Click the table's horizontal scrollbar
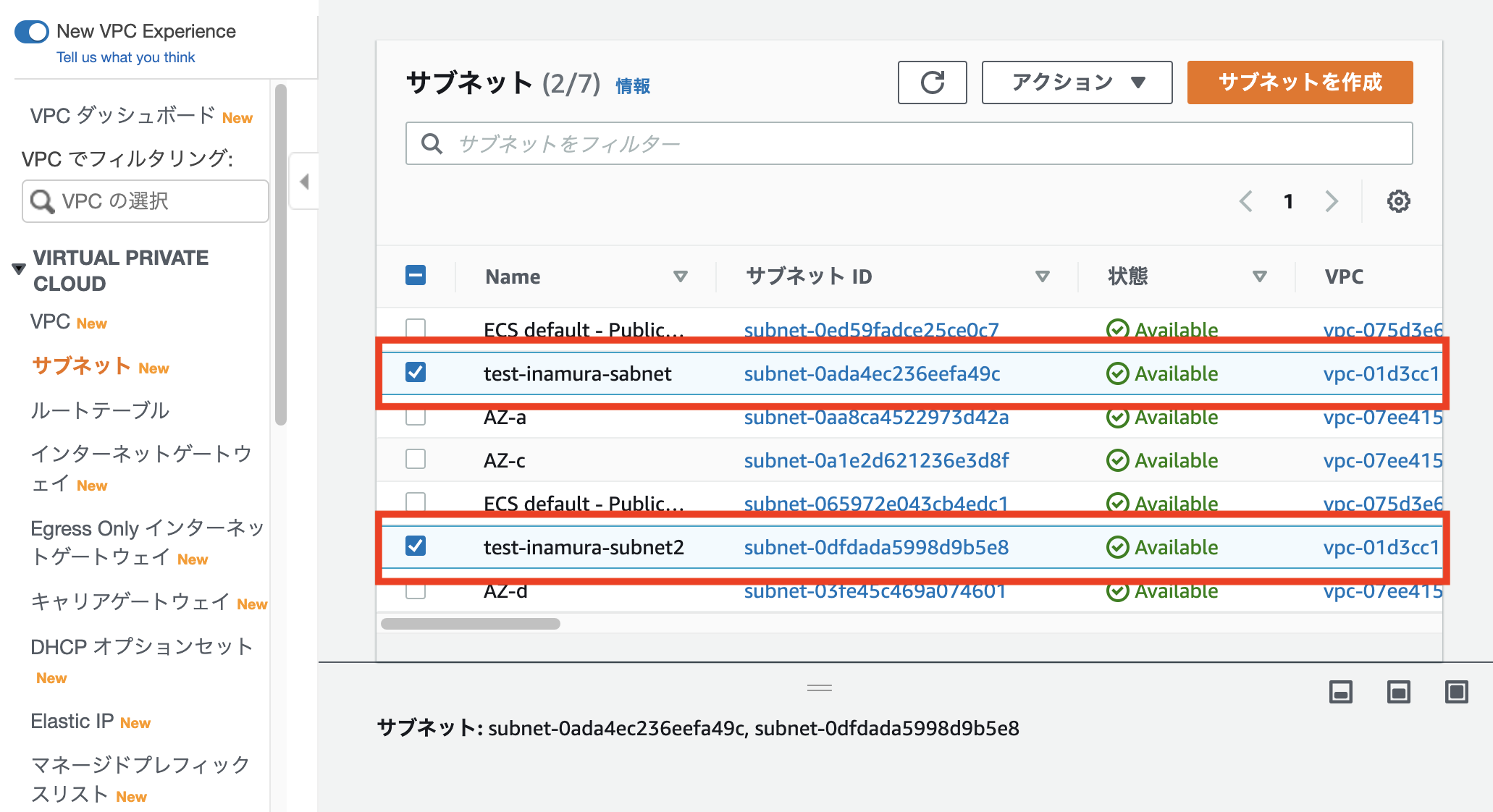This screenshot has width=1493, height=812. [471, 624]
